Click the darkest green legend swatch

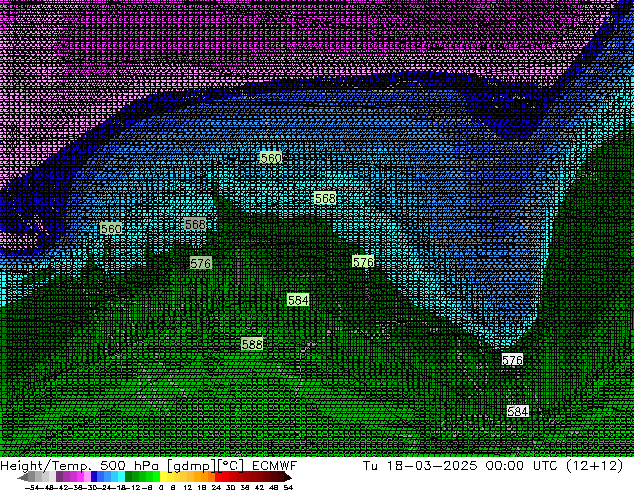128,477
